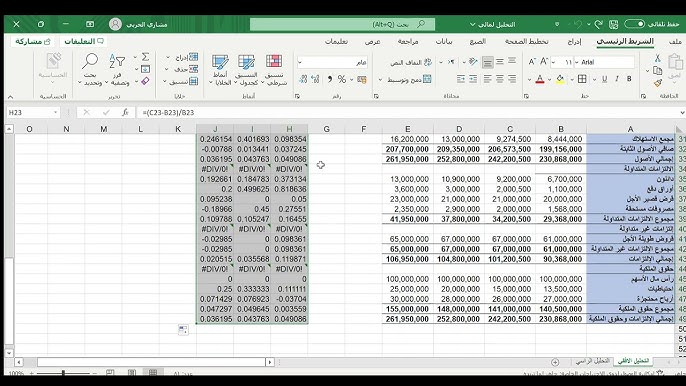Click the مشاركة Share button

(33, 41)
